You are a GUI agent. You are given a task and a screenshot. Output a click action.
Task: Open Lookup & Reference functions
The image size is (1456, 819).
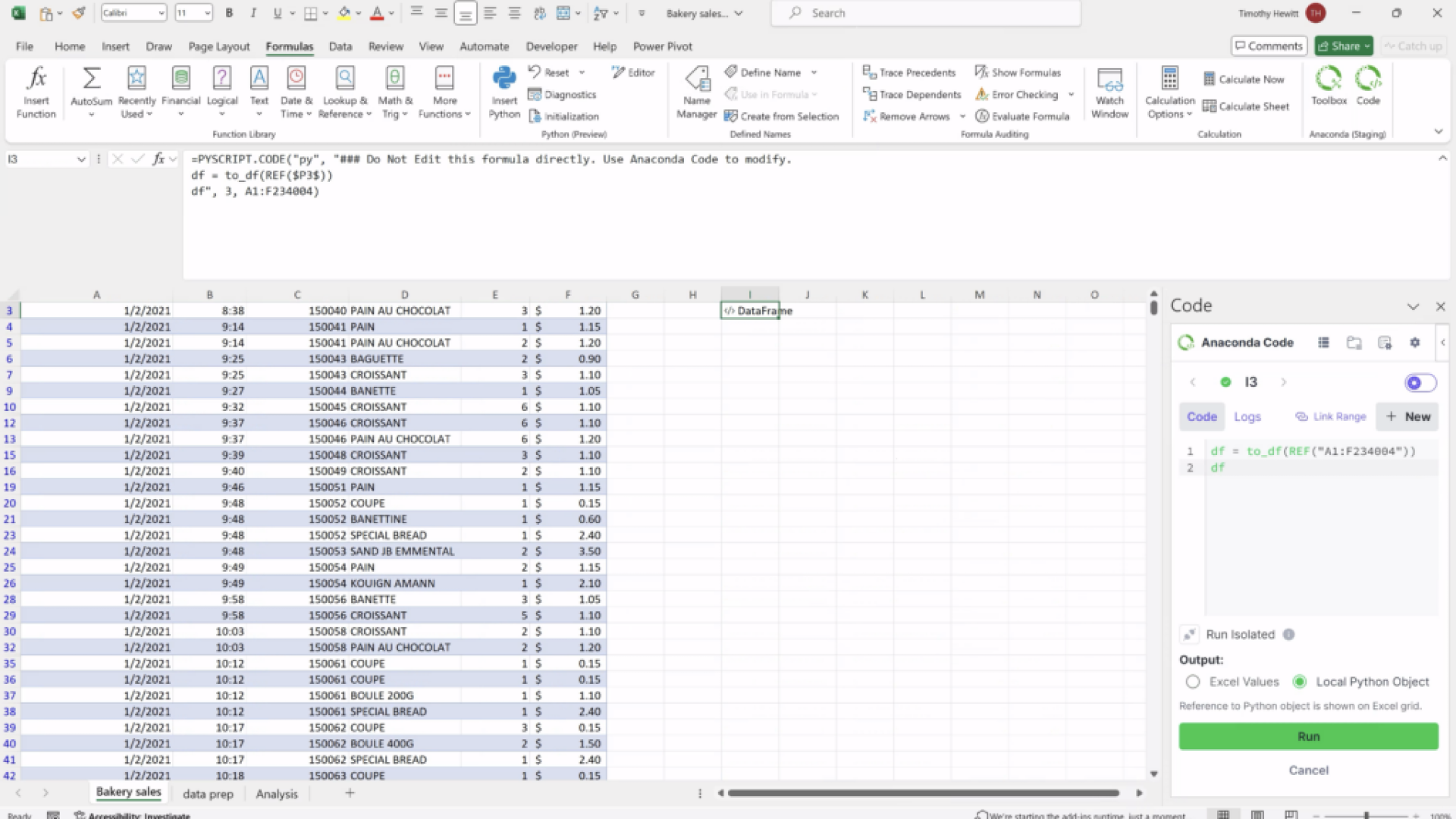[345, 92]
